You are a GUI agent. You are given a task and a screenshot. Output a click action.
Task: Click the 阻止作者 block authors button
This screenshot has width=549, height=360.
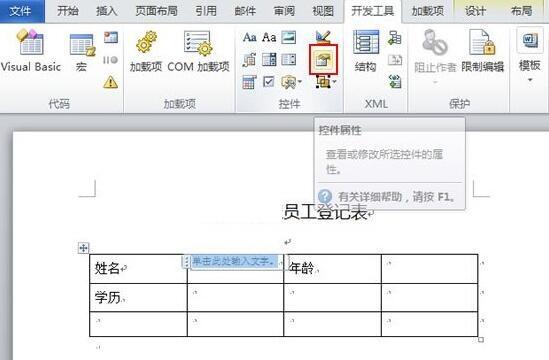coord(435,51)
